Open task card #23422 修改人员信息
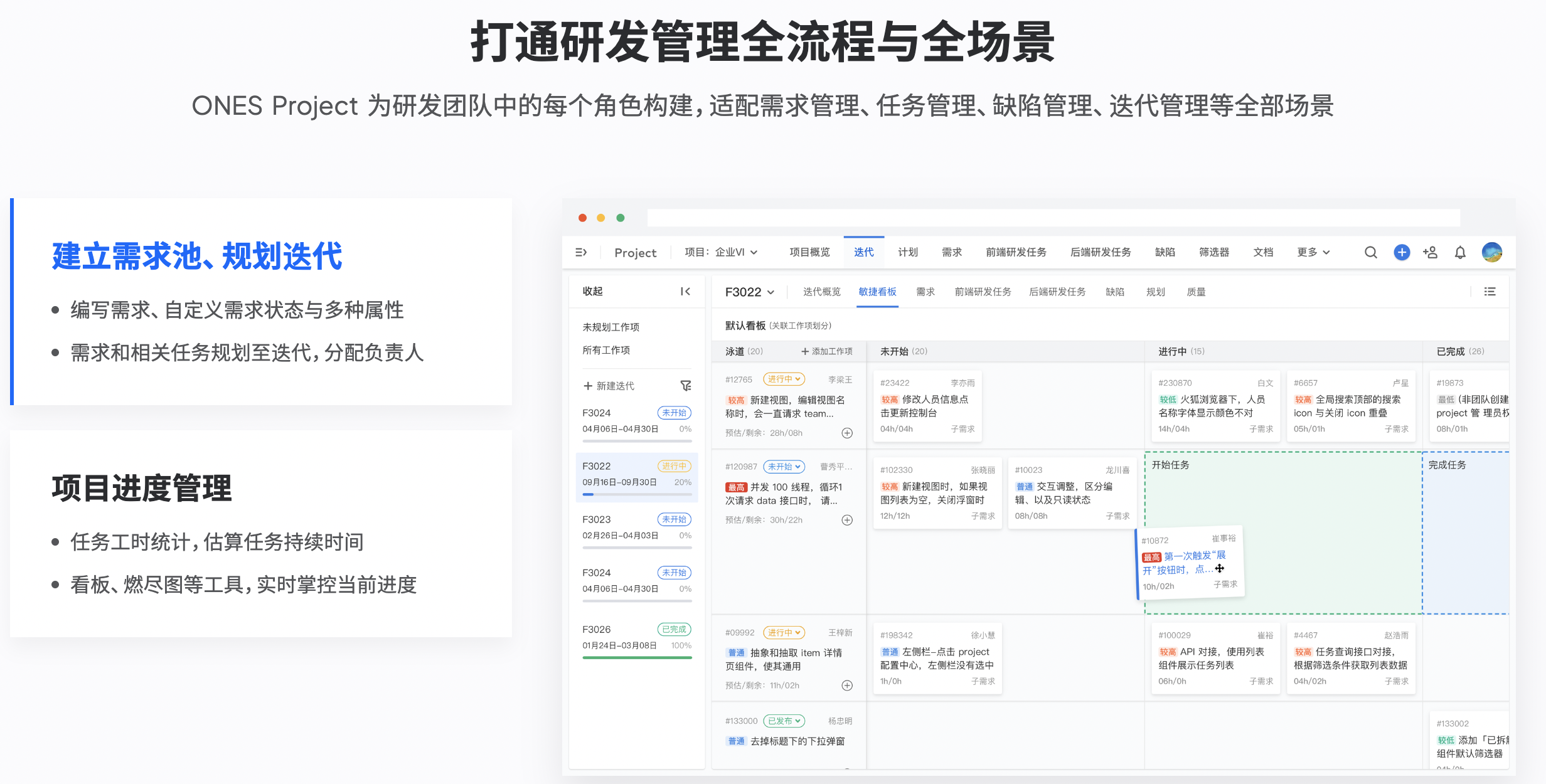This screenshot has width=1546, height=784. click(x=927, y=406)
